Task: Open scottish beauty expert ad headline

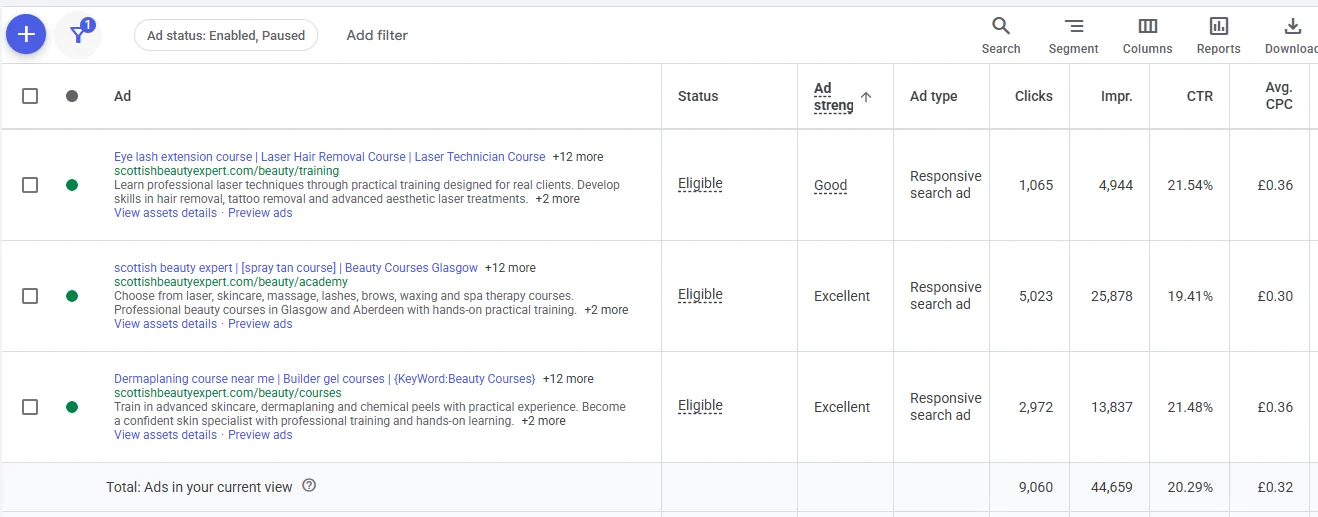Action: [x=296, y=268]
